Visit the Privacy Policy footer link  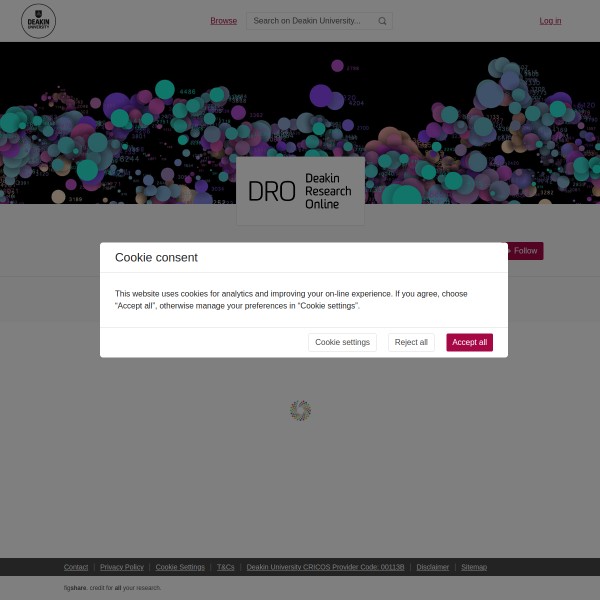point(122,567)
